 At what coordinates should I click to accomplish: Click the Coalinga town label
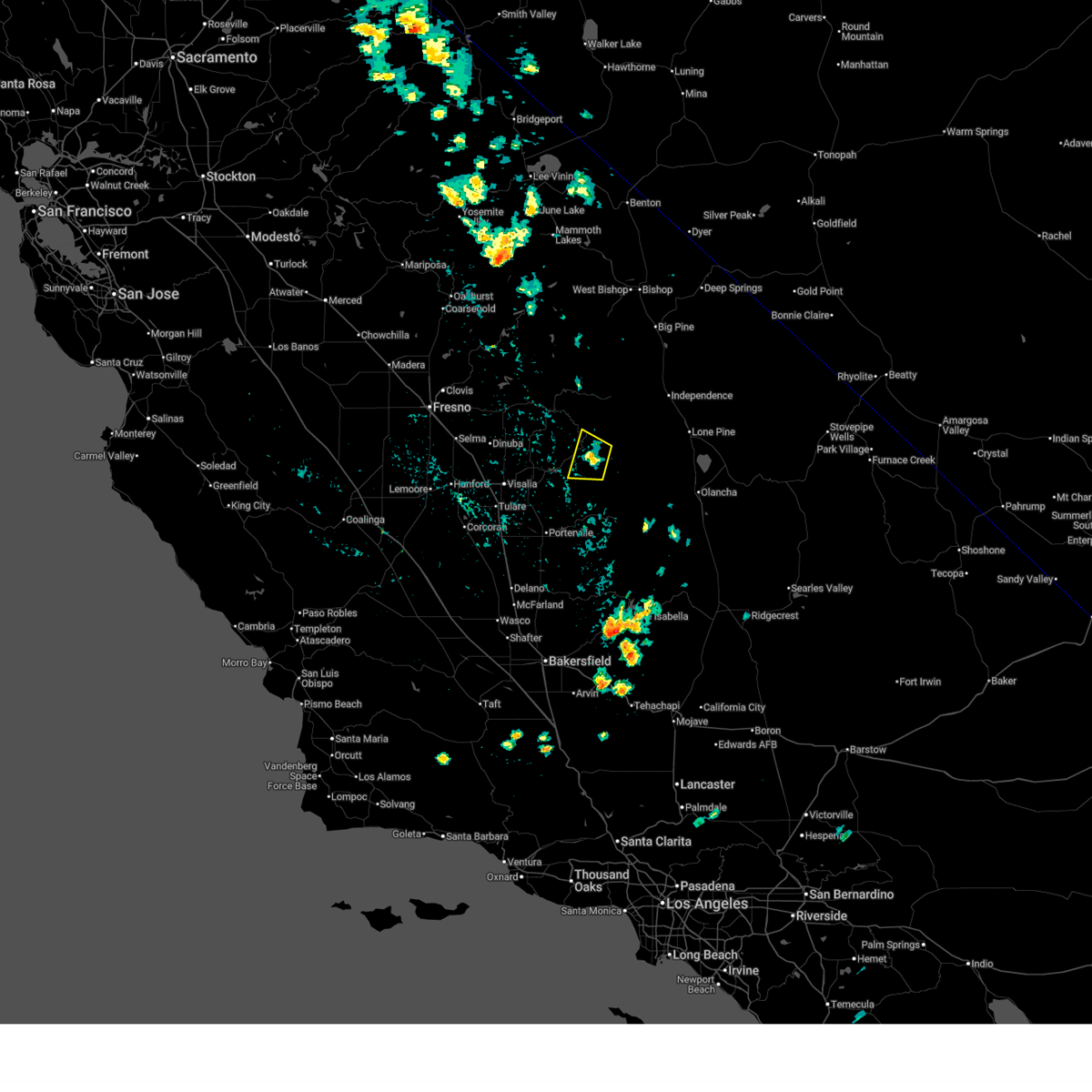[365, 520]
